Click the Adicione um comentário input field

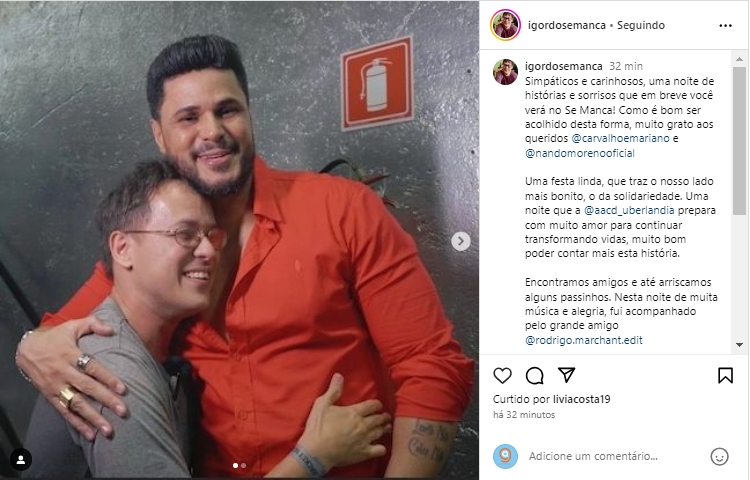[615, 456]
